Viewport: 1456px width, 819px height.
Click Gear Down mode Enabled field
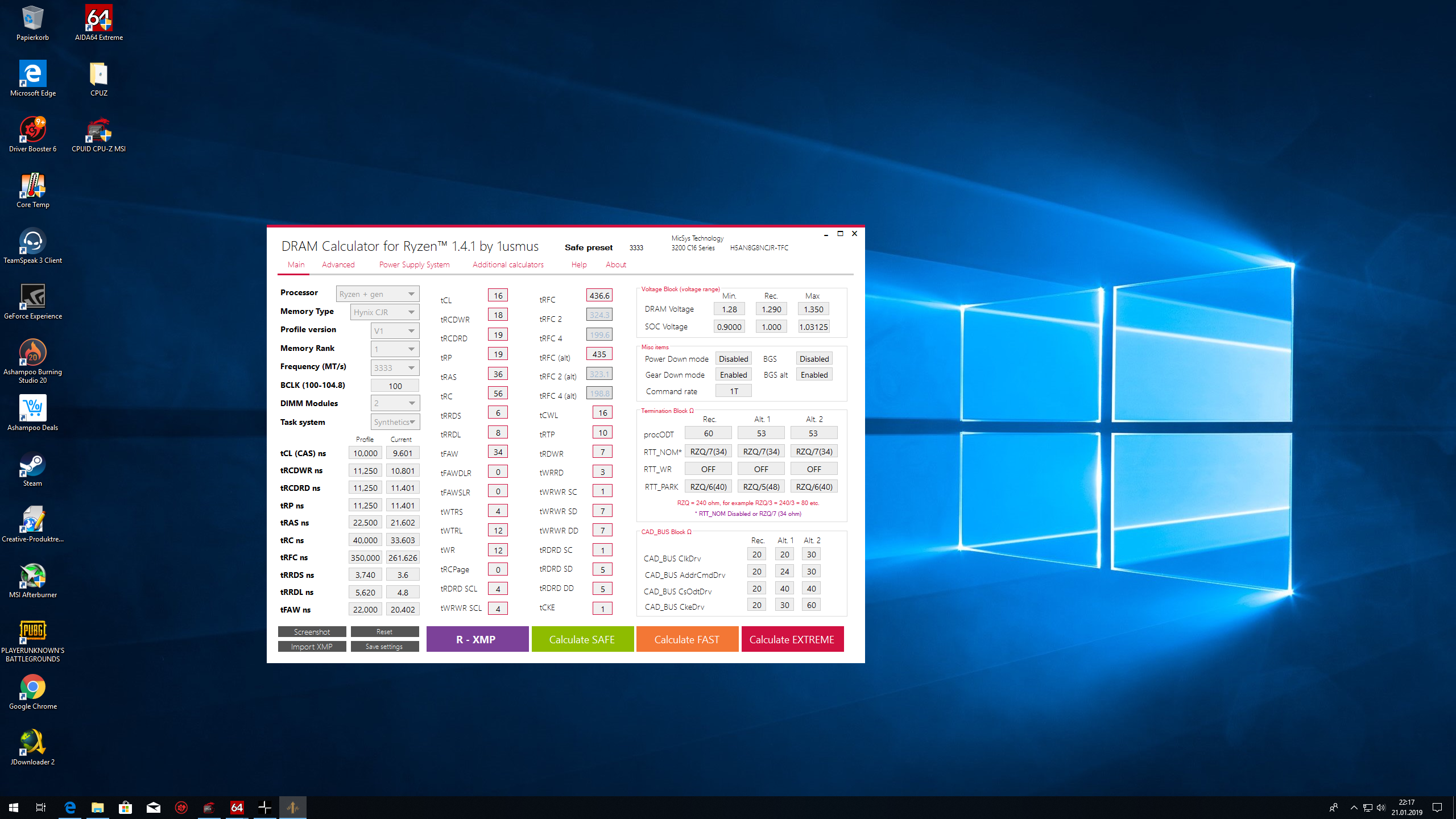733,375
